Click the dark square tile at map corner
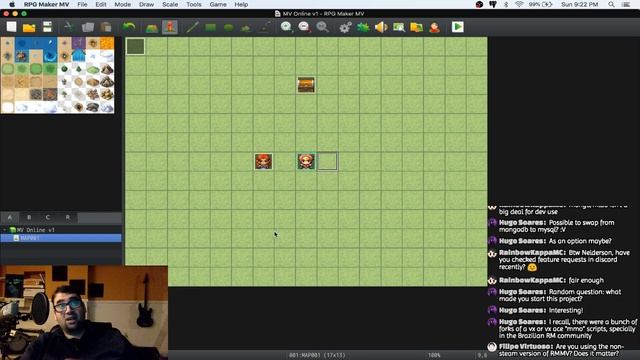 pyautogui.click(x=135, y=47)
